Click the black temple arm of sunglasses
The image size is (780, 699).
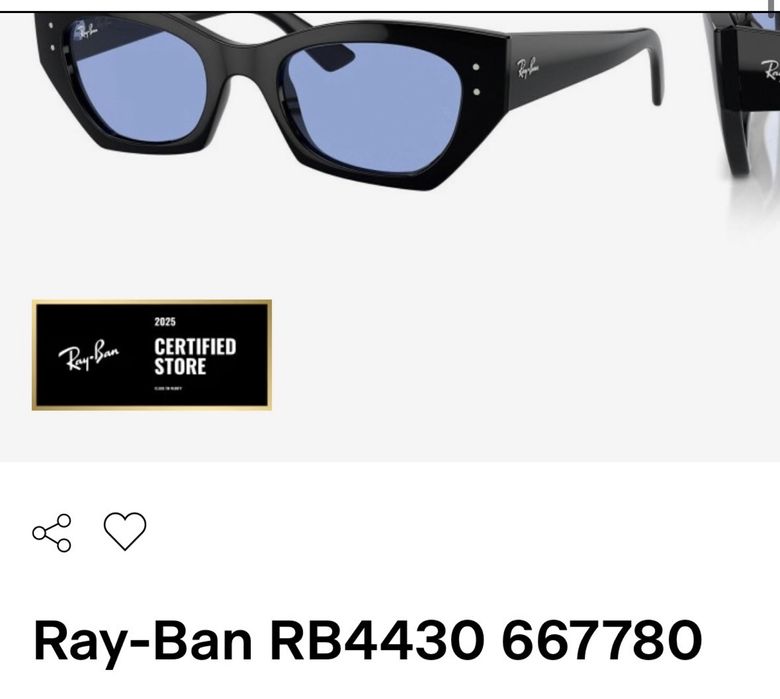tap(587, 67)
